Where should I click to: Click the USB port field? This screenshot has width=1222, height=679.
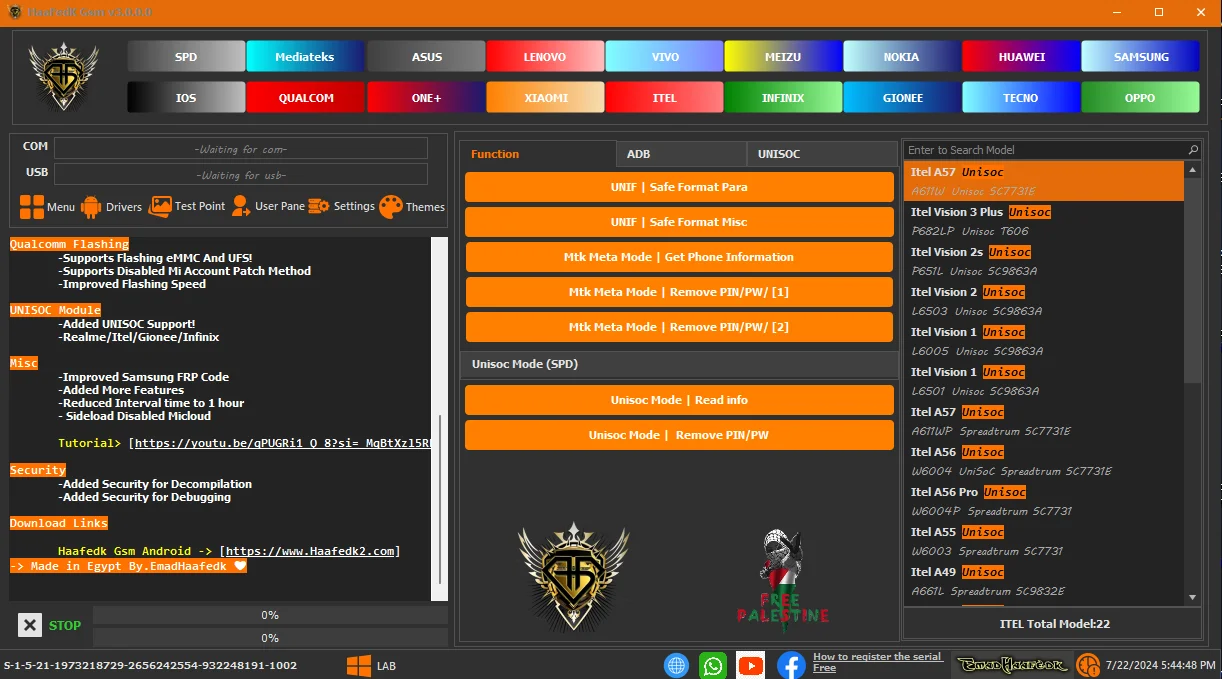pos(240,175)
